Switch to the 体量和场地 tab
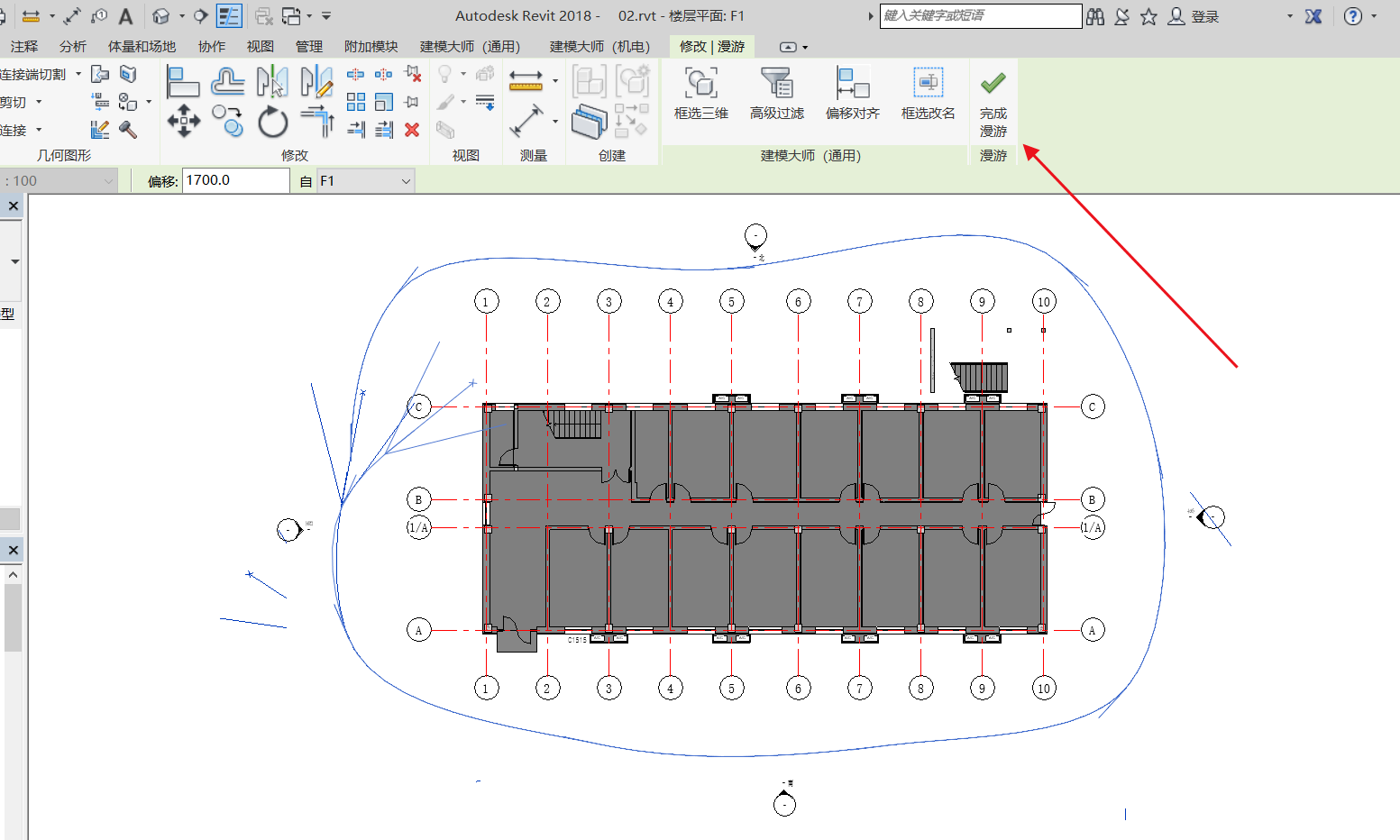The image size is (1400, 840). (x=142, y=47)
